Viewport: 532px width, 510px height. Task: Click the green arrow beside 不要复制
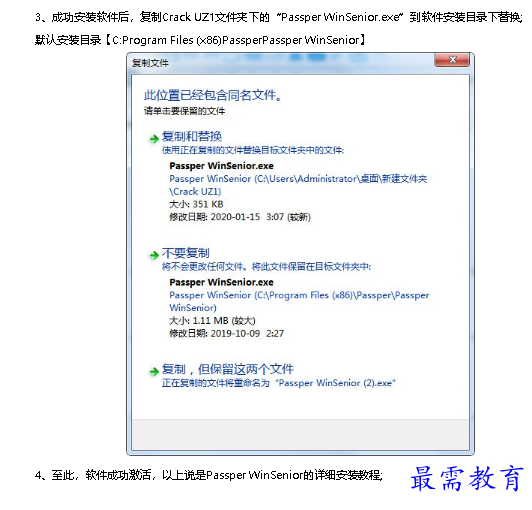[154, 255]
